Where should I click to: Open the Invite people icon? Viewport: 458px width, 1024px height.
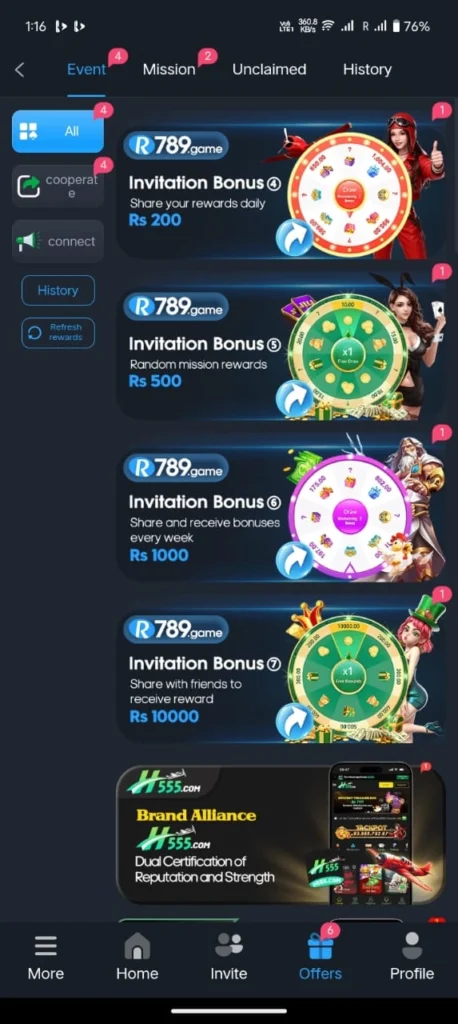pyautogui.click(x=229, y=945)
